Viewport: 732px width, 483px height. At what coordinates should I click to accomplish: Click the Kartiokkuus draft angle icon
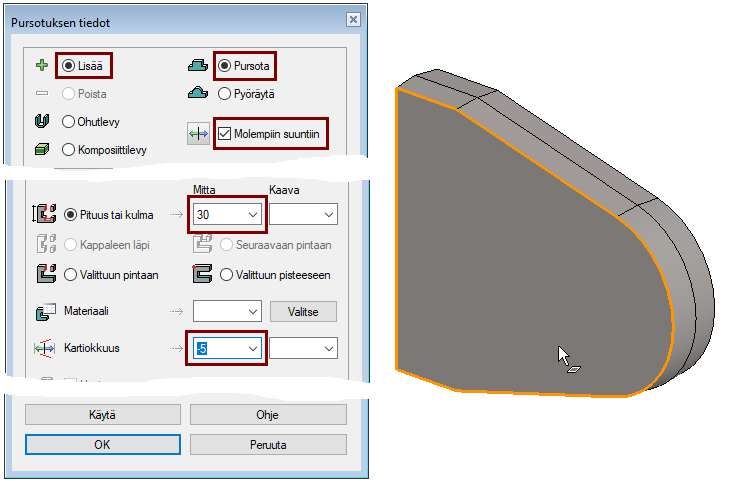pos(43,348)
